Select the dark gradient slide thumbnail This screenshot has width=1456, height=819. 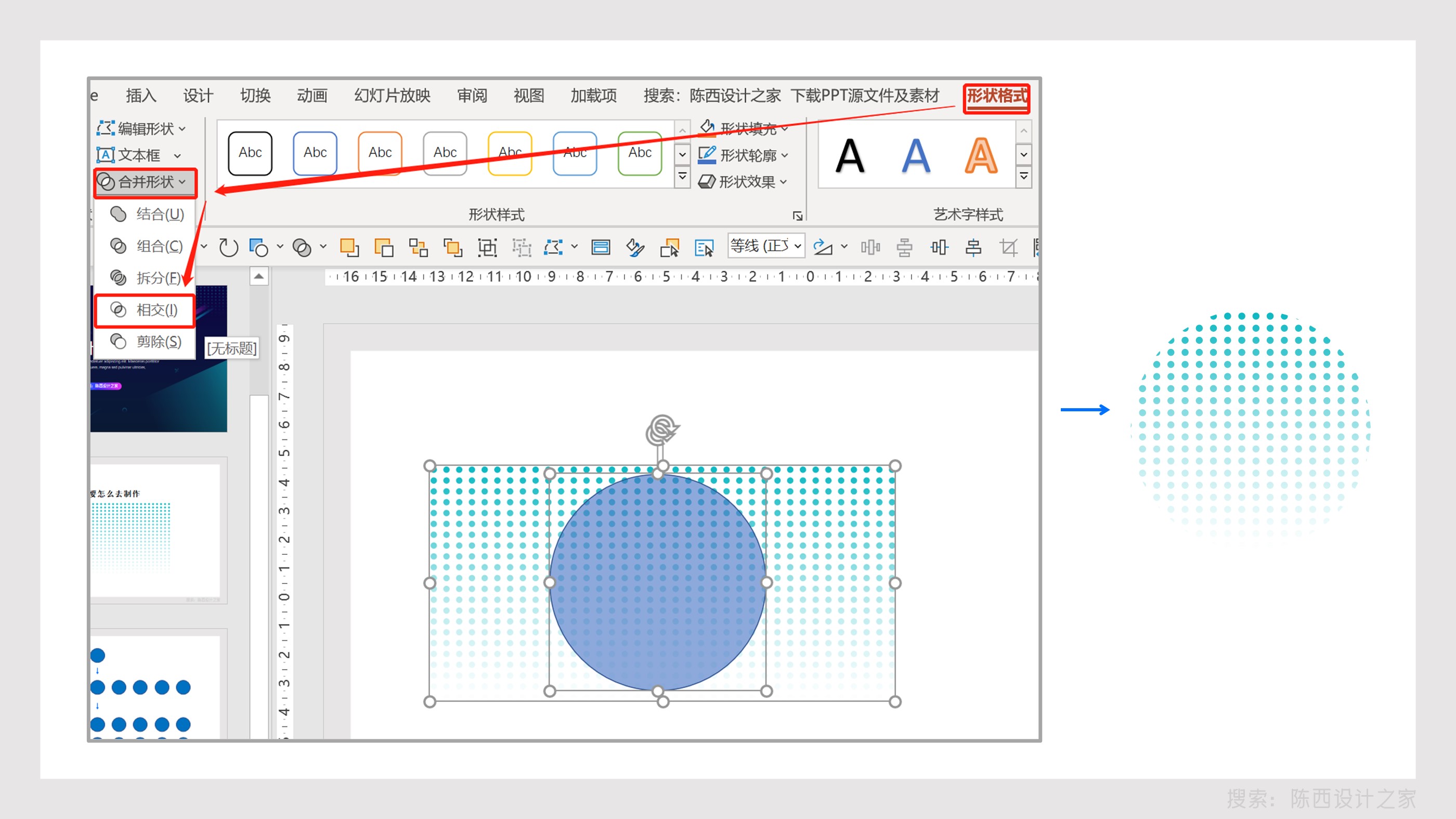pyautogui.click(x=159, y=358)
